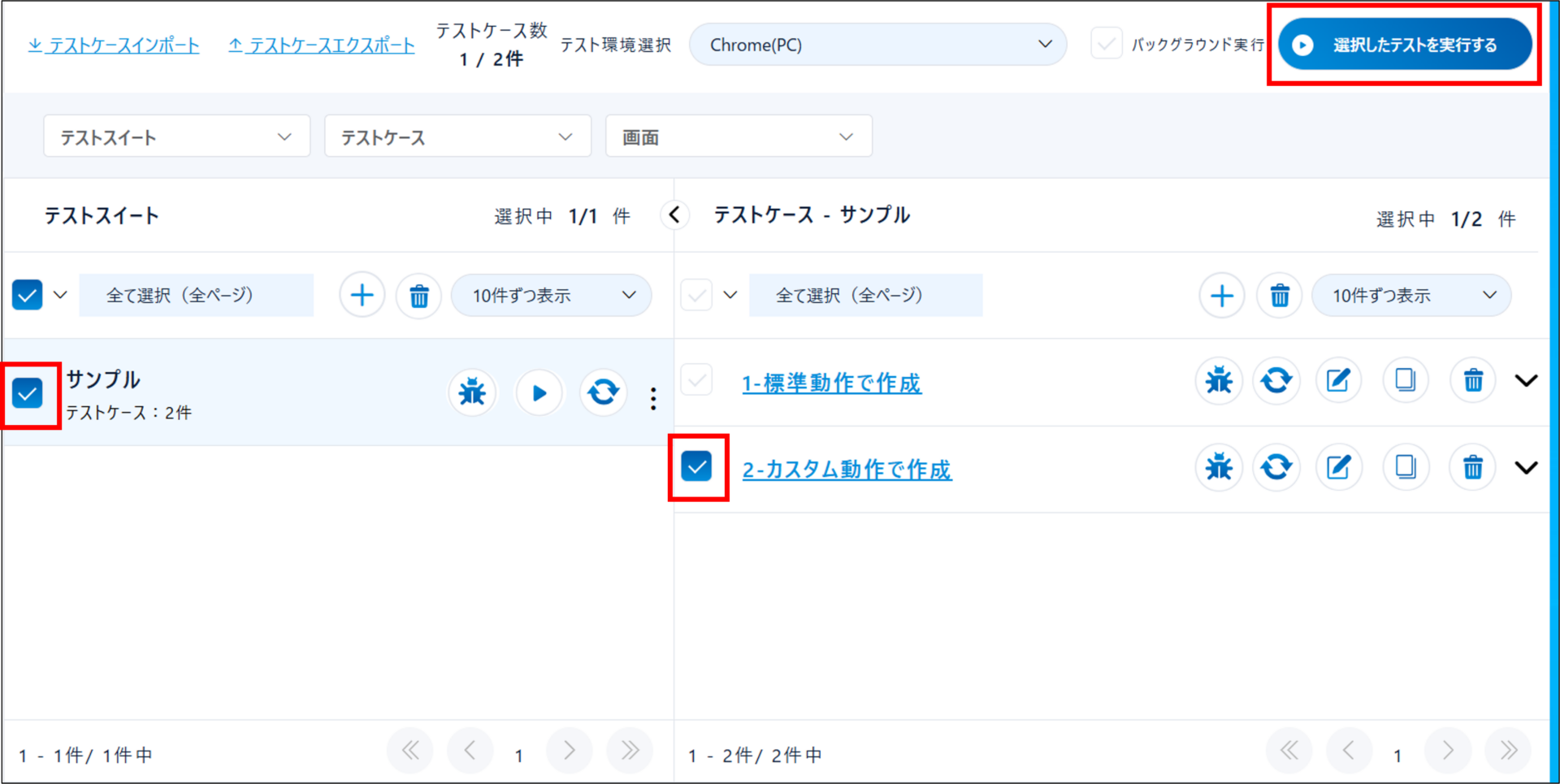Screen dimensions: 1560x784
Task: Expand the 1-標準動作で作成 row chevron
Action: 1526,380
